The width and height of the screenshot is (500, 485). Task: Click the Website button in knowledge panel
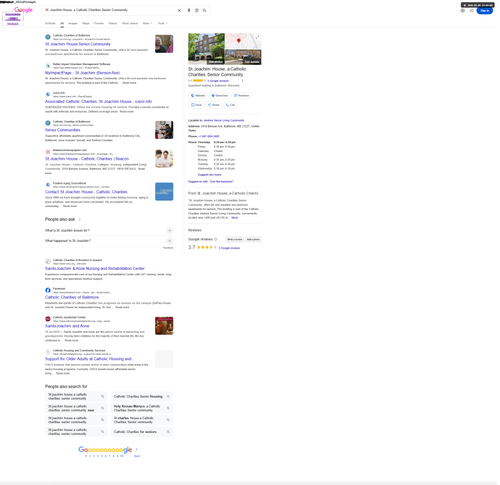tap(198, 95)
